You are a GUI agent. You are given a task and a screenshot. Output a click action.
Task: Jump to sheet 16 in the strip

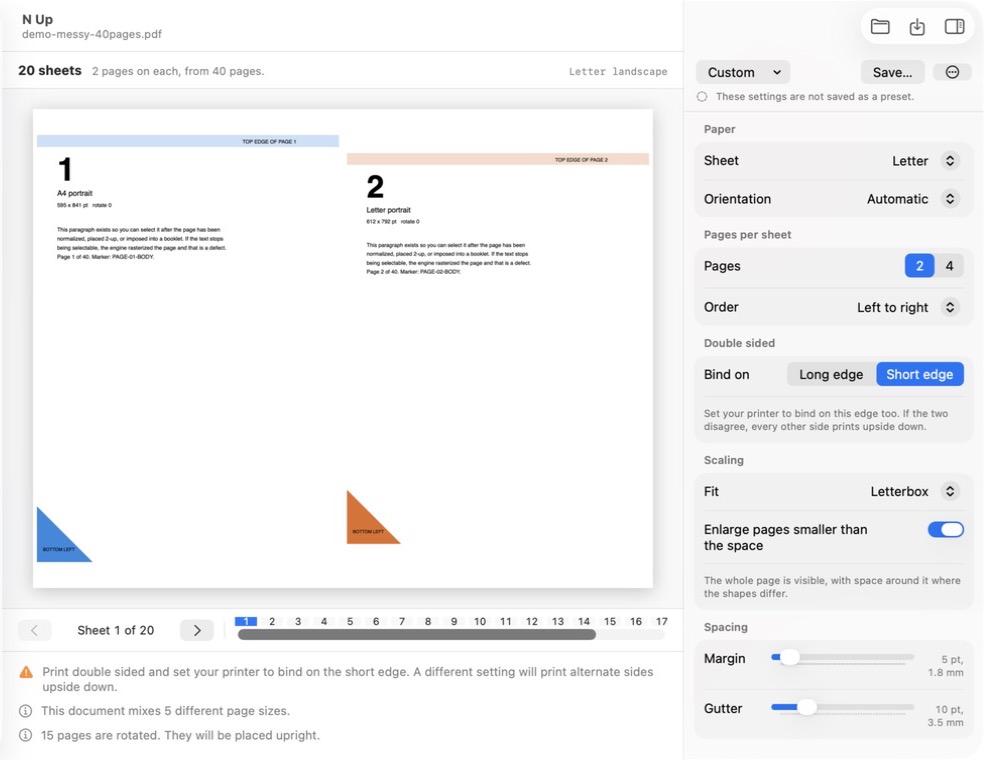[x=636, y=621]
